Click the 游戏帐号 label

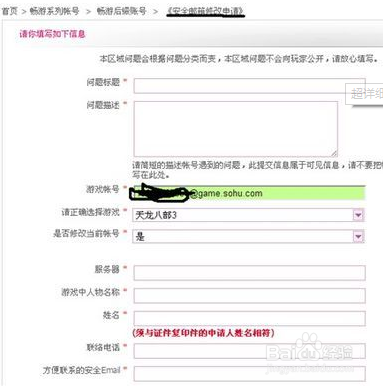[x=103, y=189]
